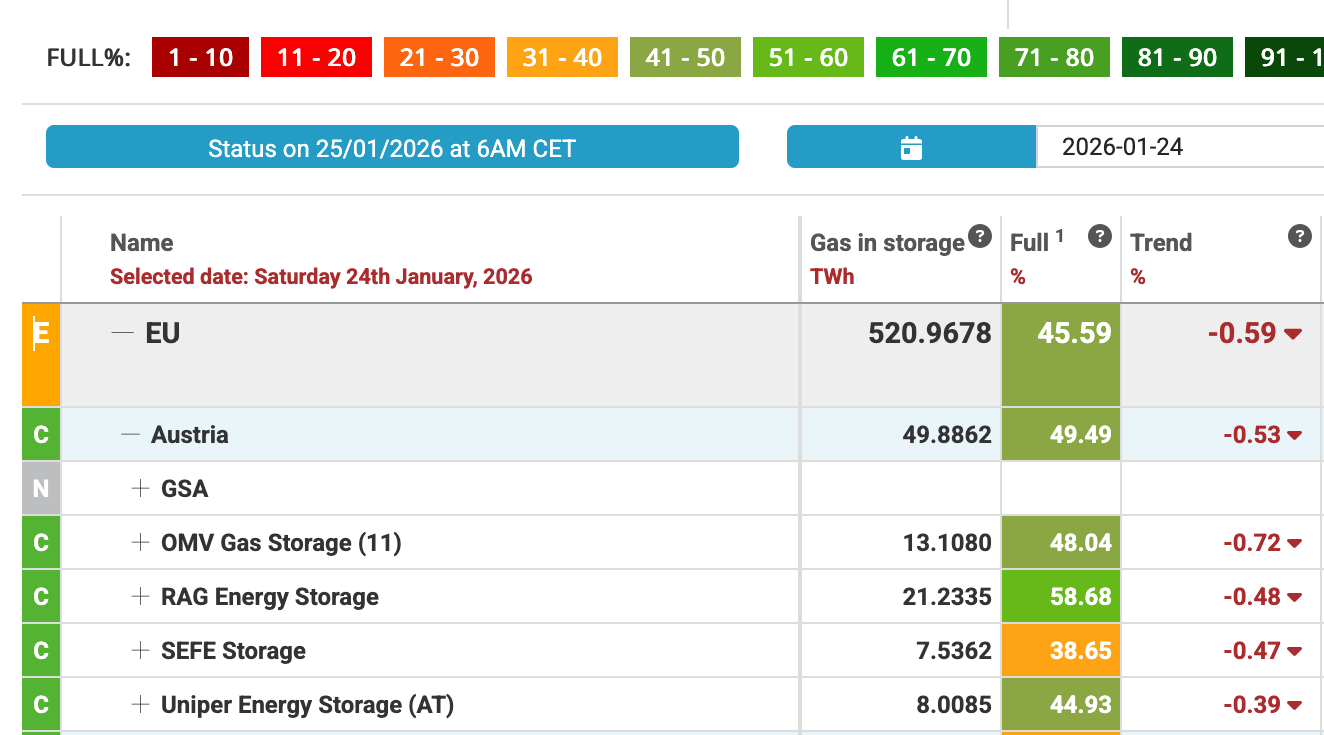Click Status on 25/01/2026 button
1324x735 pixels.
click(392, 148)
